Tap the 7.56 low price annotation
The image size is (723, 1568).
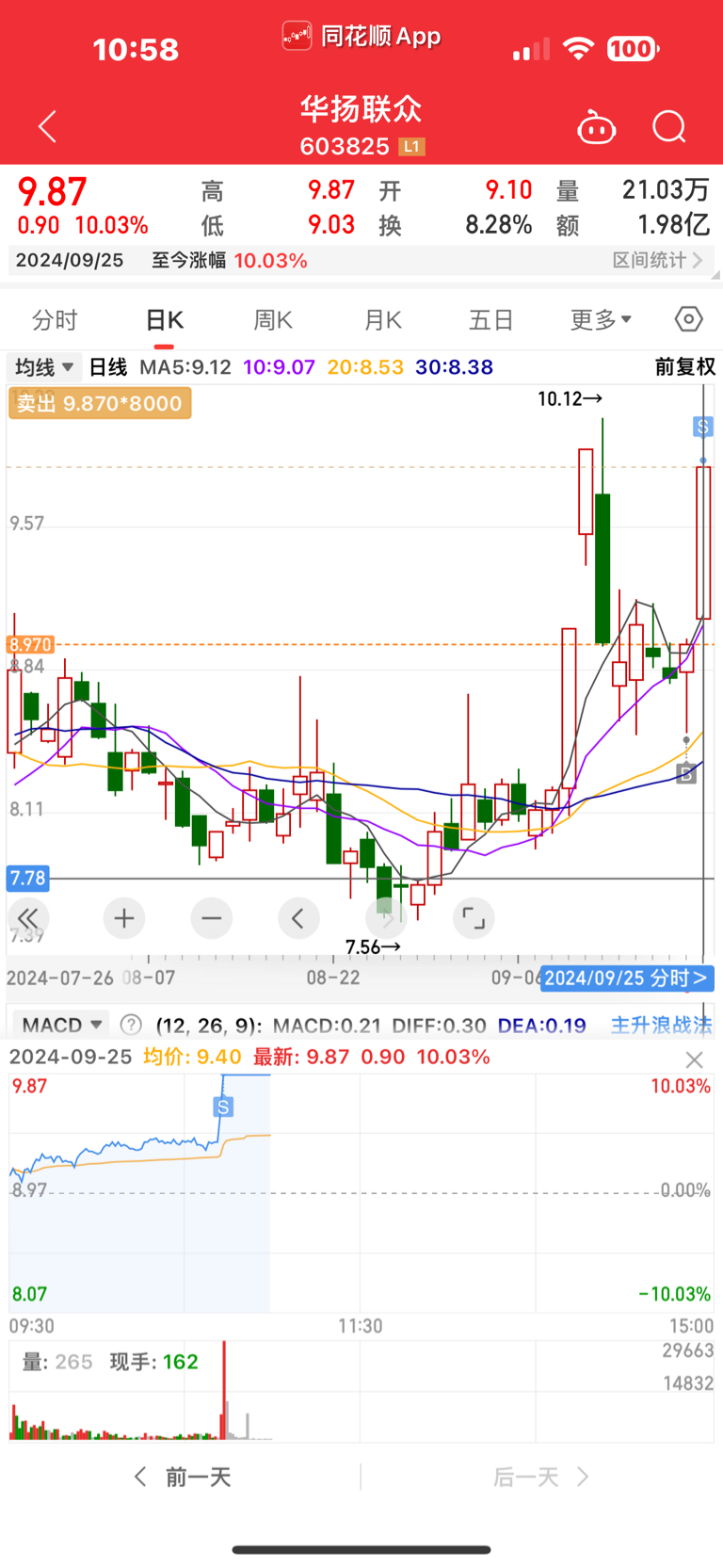click(x=373, y=946)
